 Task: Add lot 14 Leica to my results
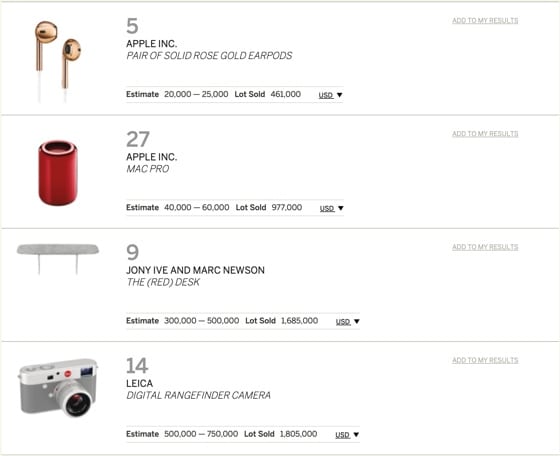pyautogui.click(x=485, y=360)
